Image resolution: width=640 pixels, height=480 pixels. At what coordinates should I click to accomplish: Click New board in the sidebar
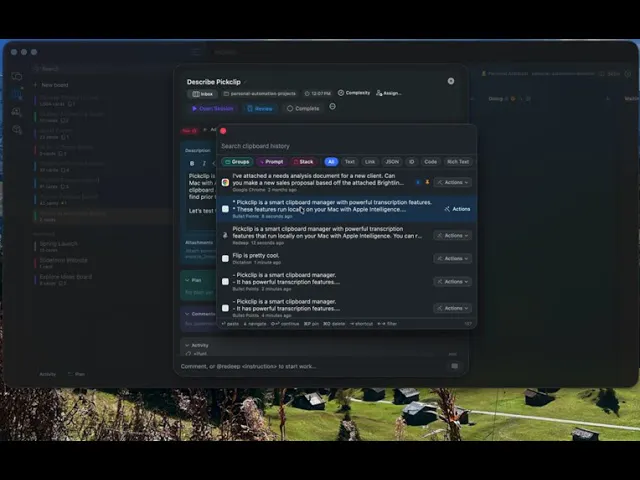tap(55, 85)
